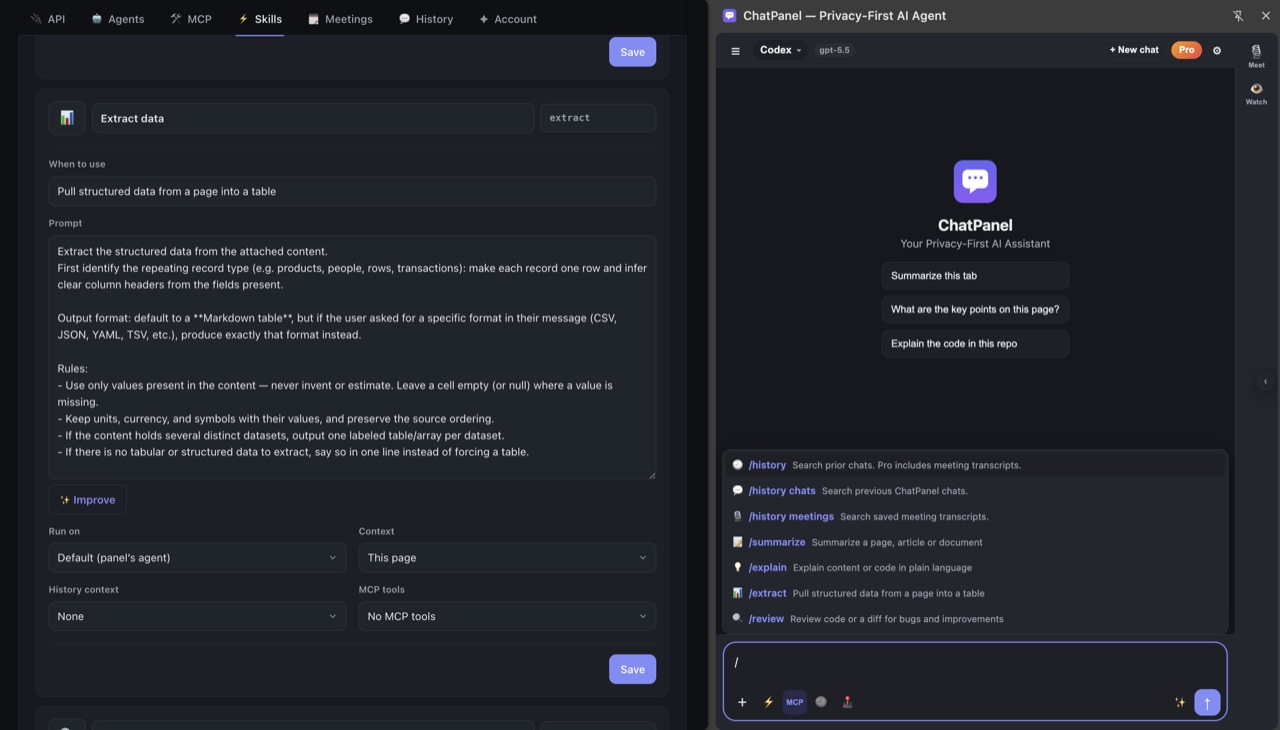Click the joystick icon in chat input
The width and height of the screenshot is (1280, 730).
tap(847, 702)
